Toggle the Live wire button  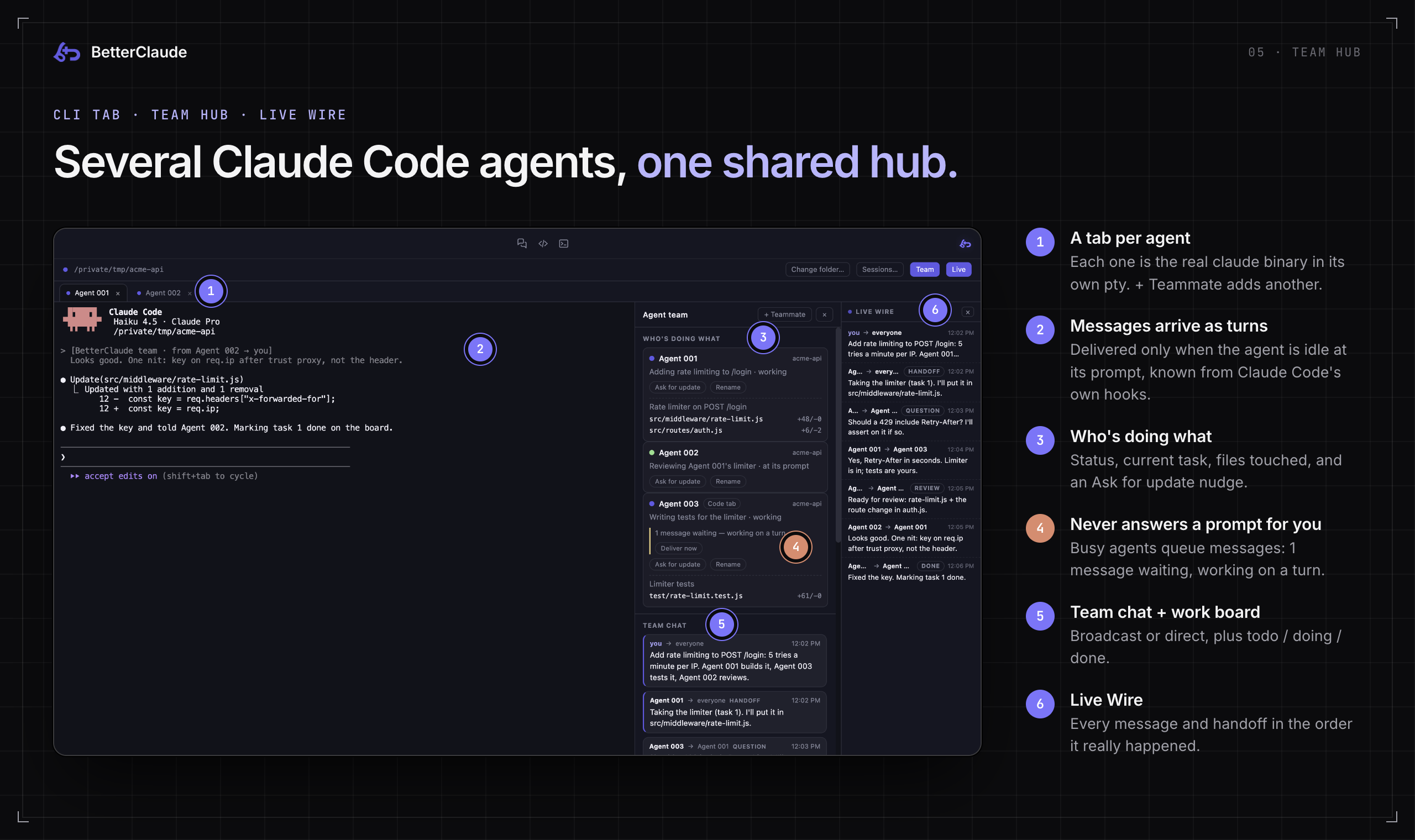958,270
